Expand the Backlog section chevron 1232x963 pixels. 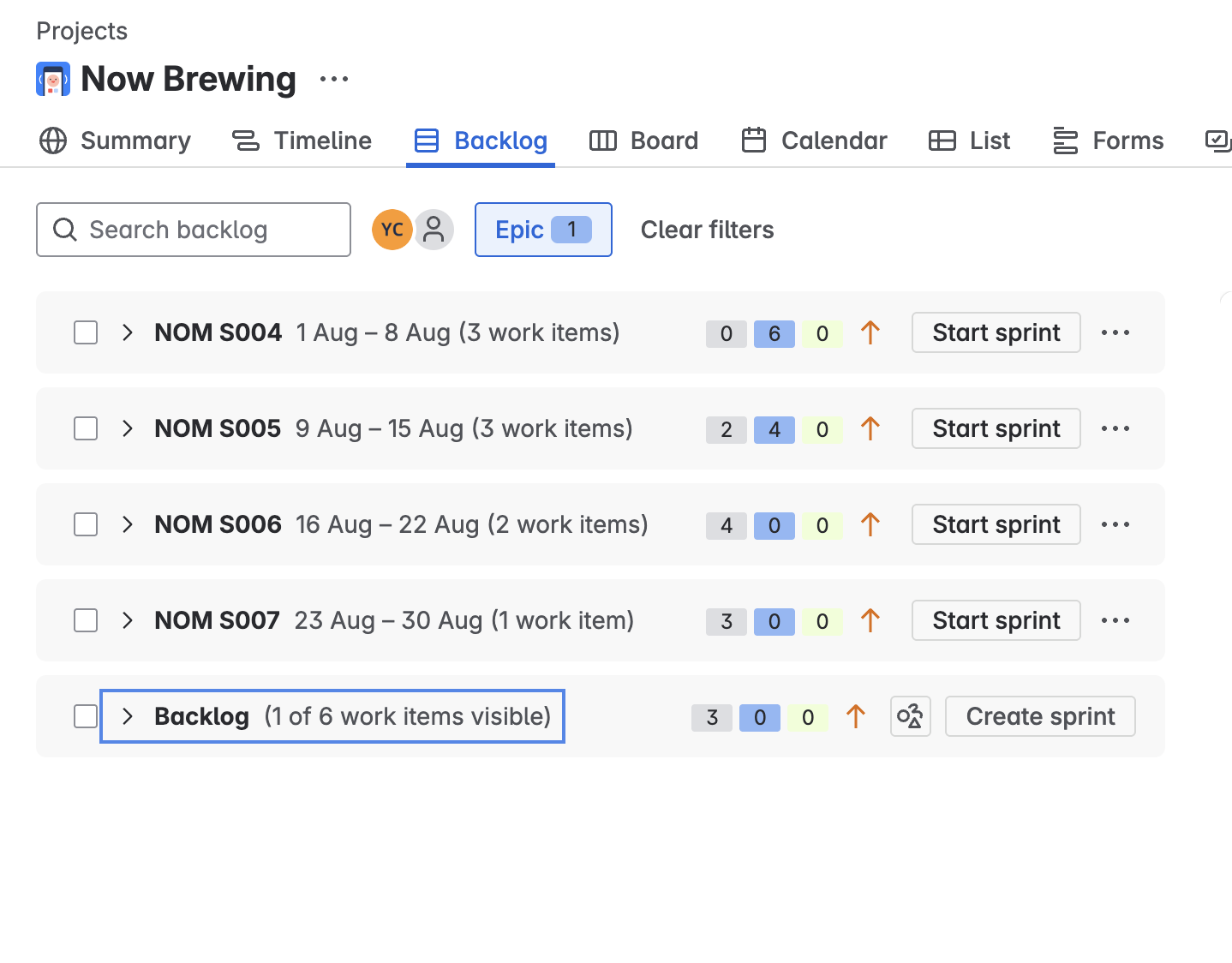pos(127,716)
